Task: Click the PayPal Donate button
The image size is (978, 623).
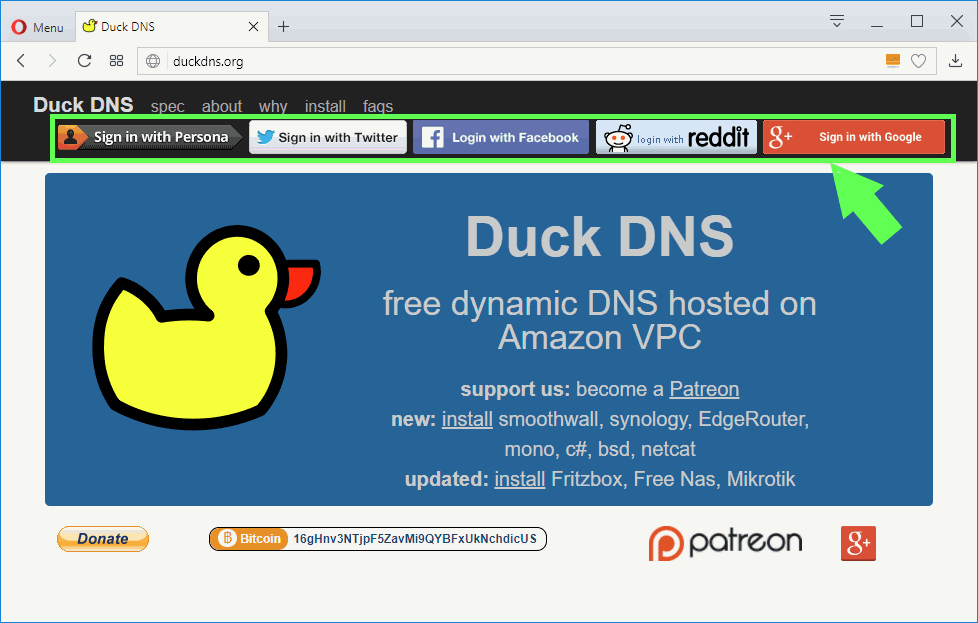Action: pyautogui.click(x=103, y=539)
